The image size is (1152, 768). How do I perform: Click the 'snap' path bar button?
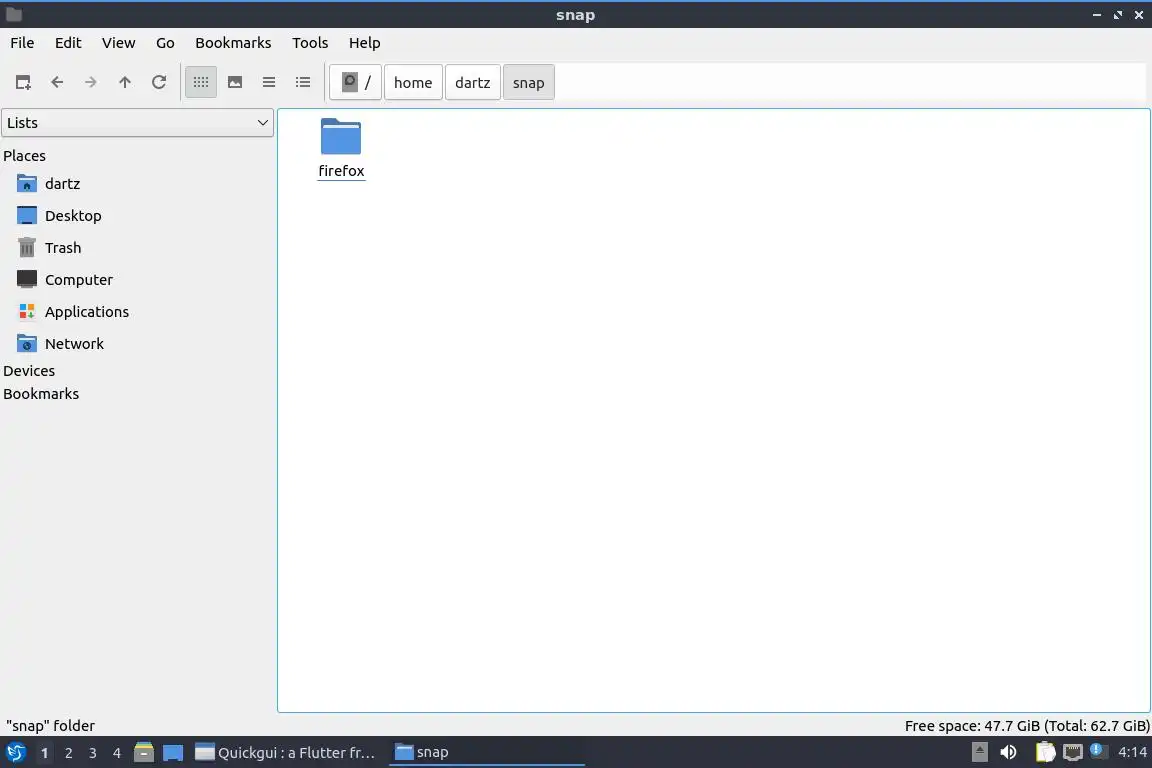528,82
